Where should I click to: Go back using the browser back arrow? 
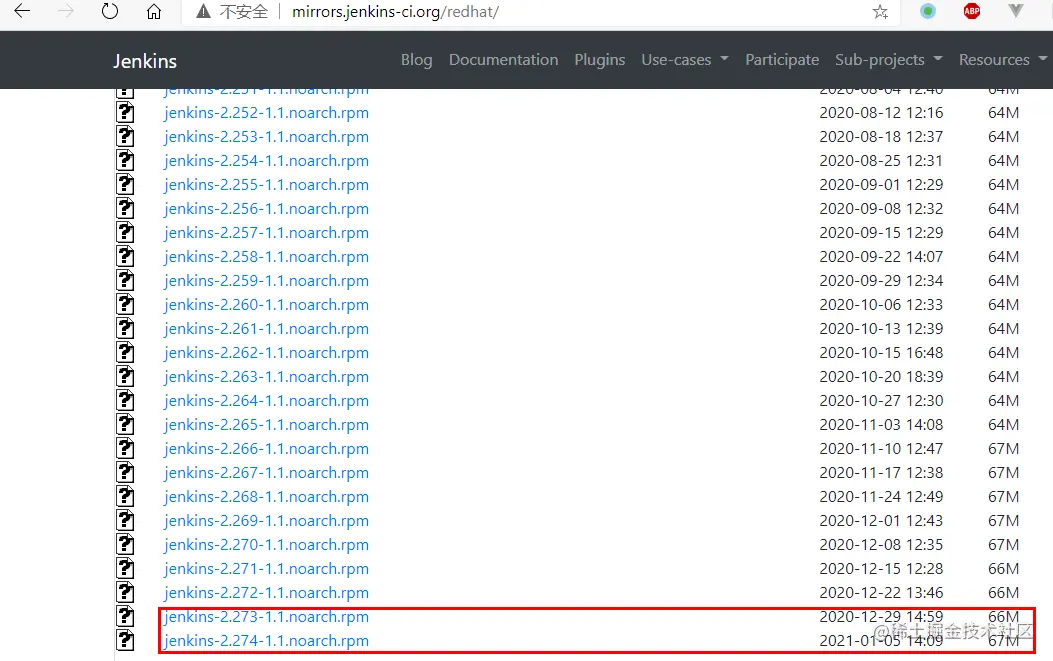[x=22, y=11]
